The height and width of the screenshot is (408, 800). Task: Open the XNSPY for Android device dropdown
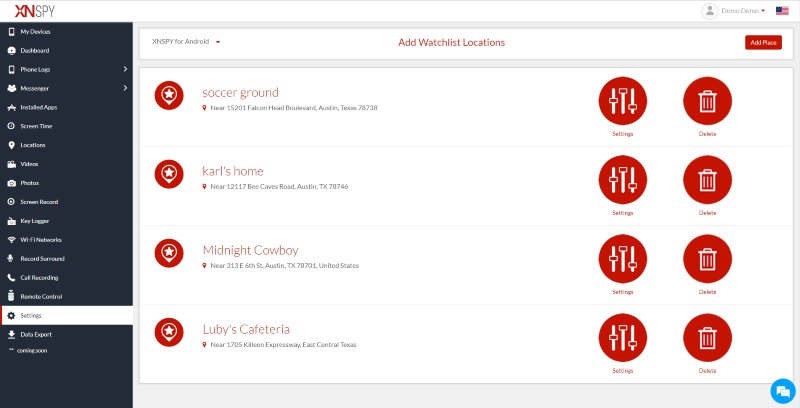pos(186,42)
